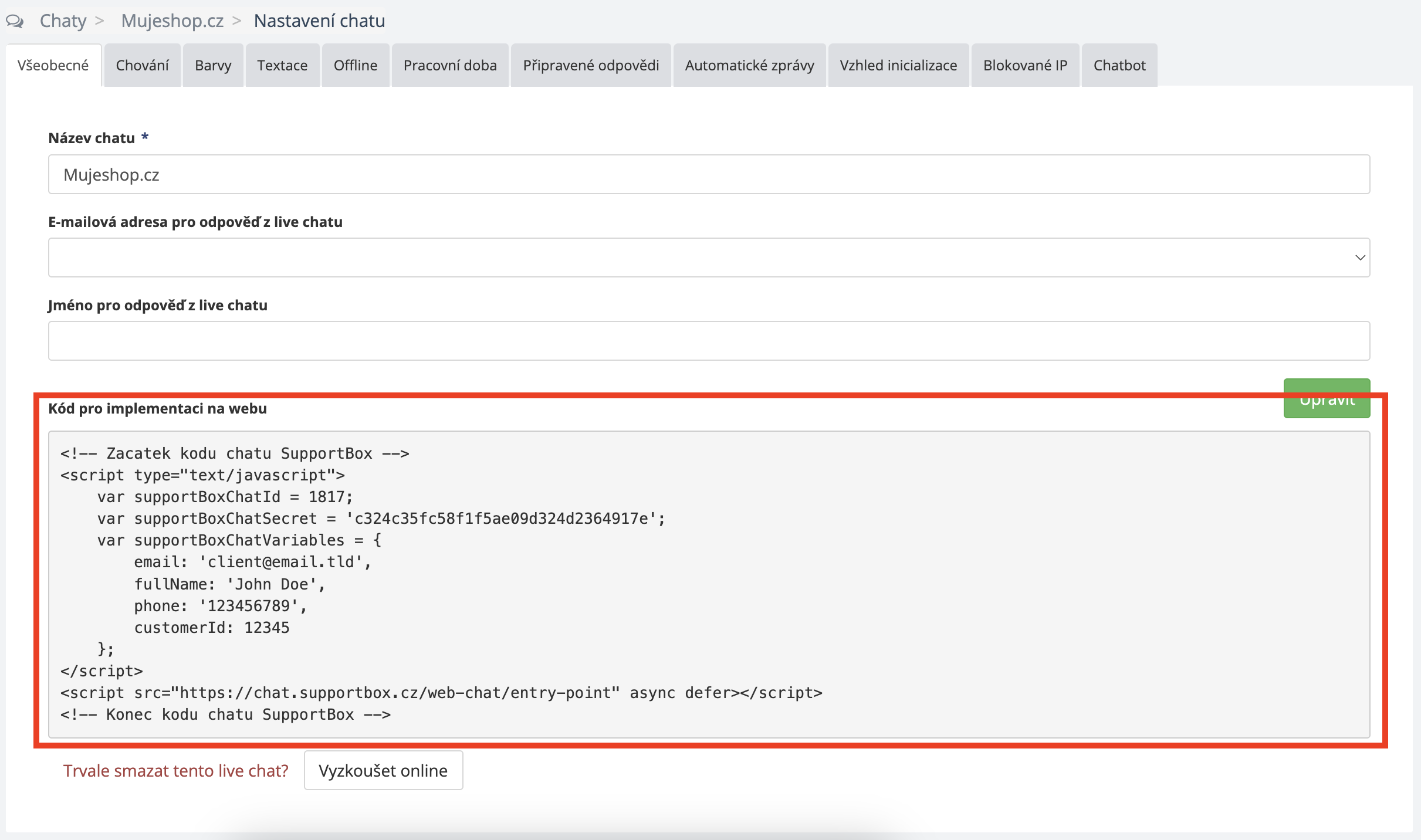
Task: Open Vzhled inicializace tab
Action: (x=898, y=65)
